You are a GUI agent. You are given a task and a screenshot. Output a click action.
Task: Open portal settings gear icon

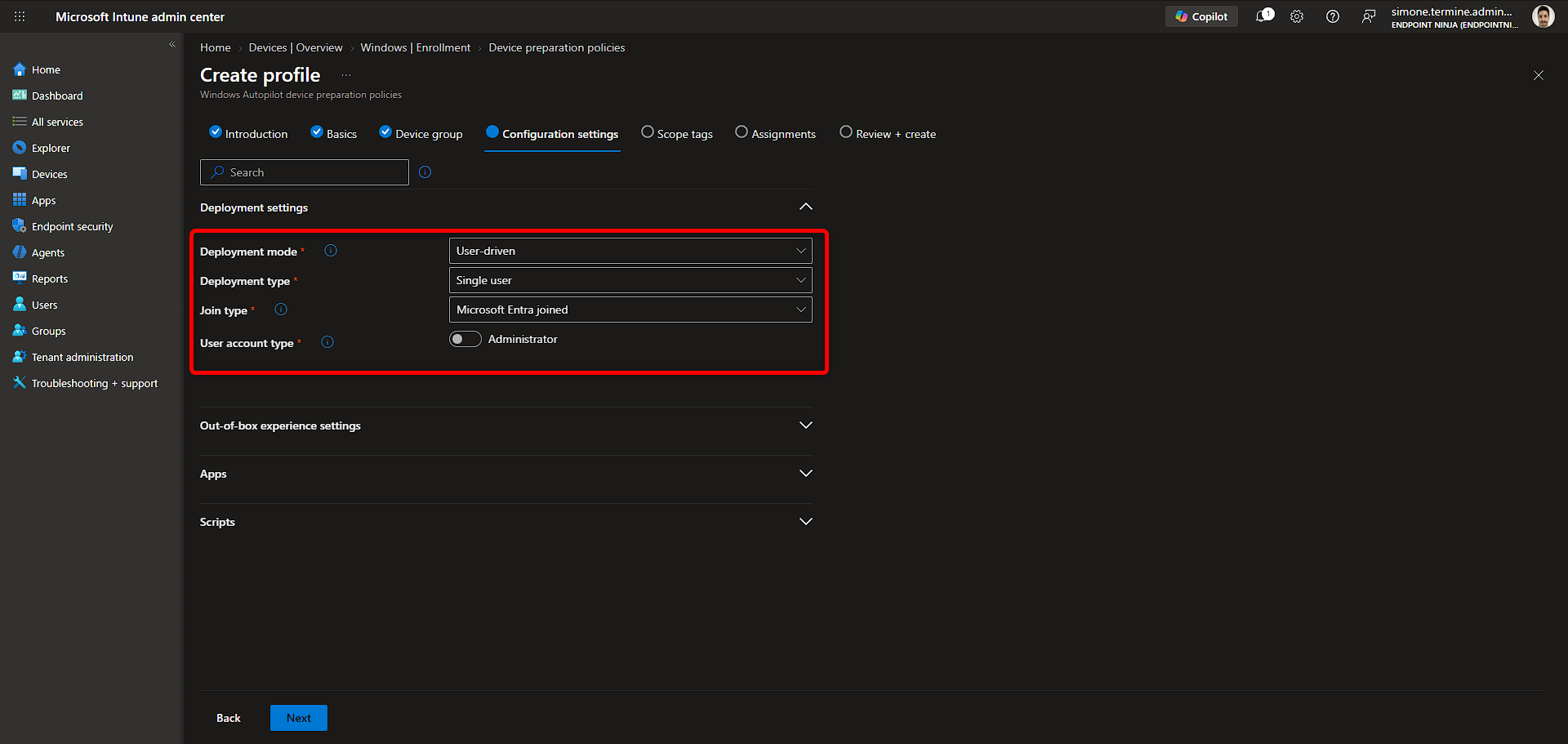tap(1297, 16)
